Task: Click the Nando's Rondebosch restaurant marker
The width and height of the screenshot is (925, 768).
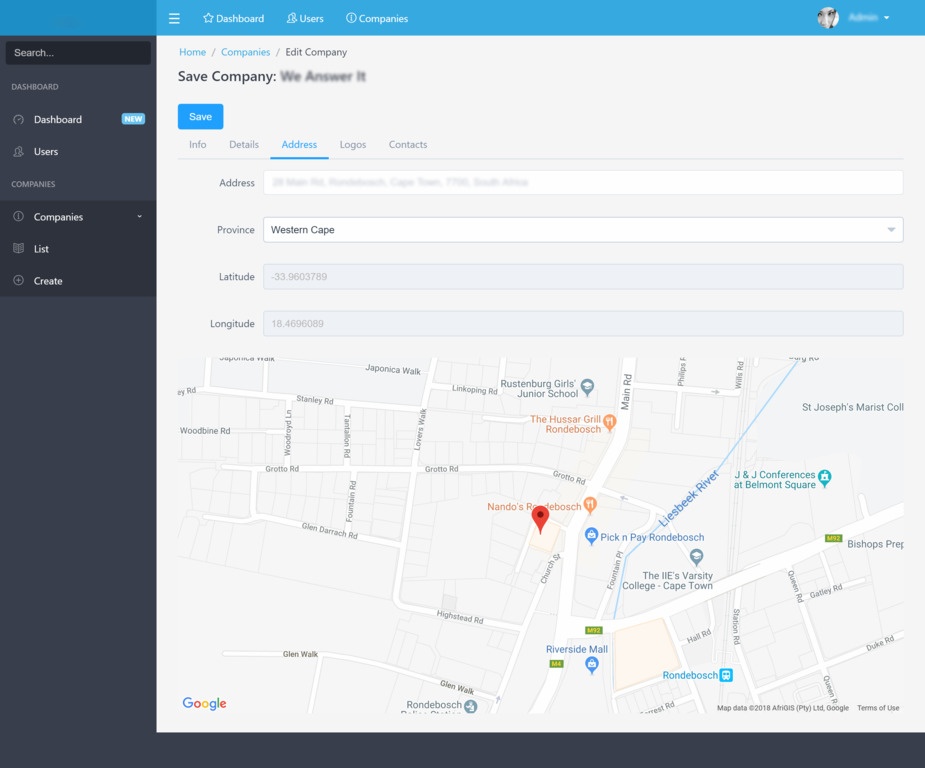Action: [590, 505]
